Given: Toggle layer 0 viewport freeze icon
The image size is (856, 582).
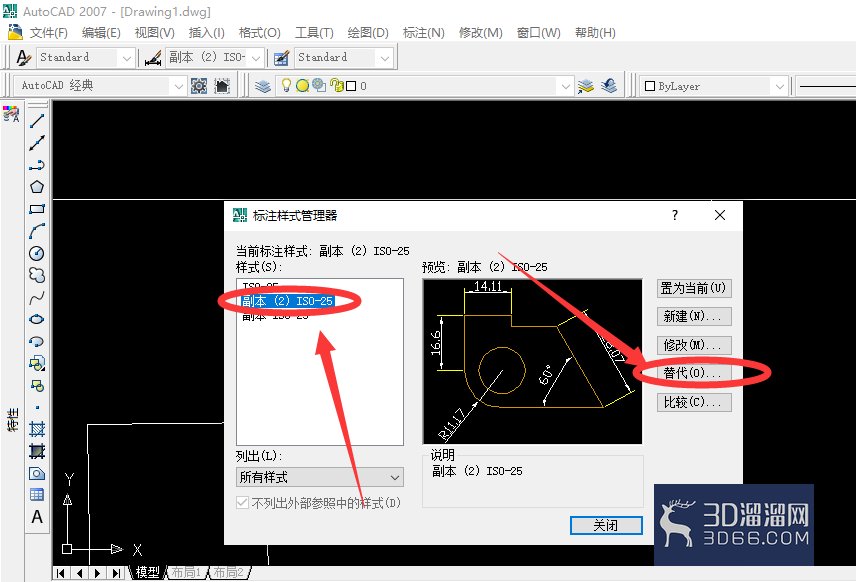Looking at the screenshot, I should 319,86.
